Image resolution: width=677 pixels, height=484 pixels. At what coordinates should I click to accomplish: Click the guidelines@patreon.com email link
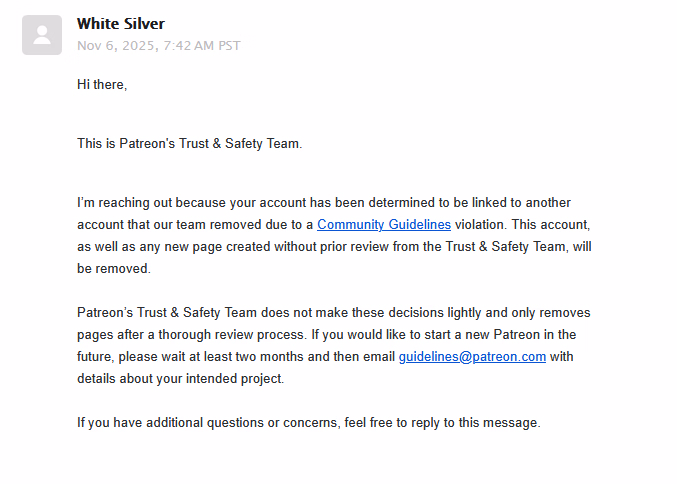(x=472, y=356)
